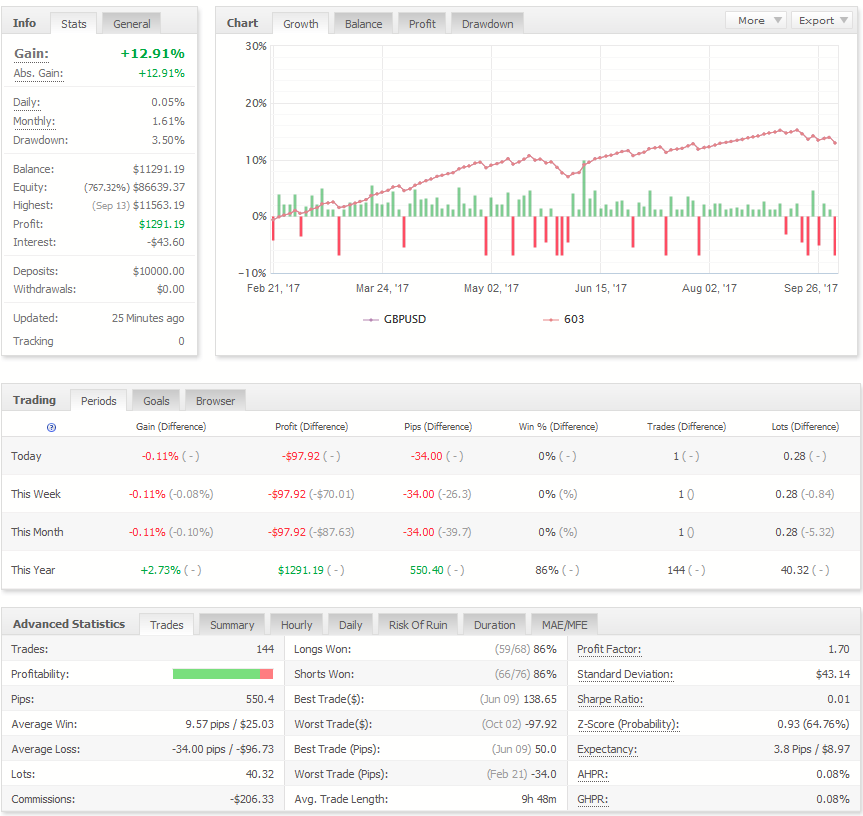Click the Profit Factor label link

[609, 649]
